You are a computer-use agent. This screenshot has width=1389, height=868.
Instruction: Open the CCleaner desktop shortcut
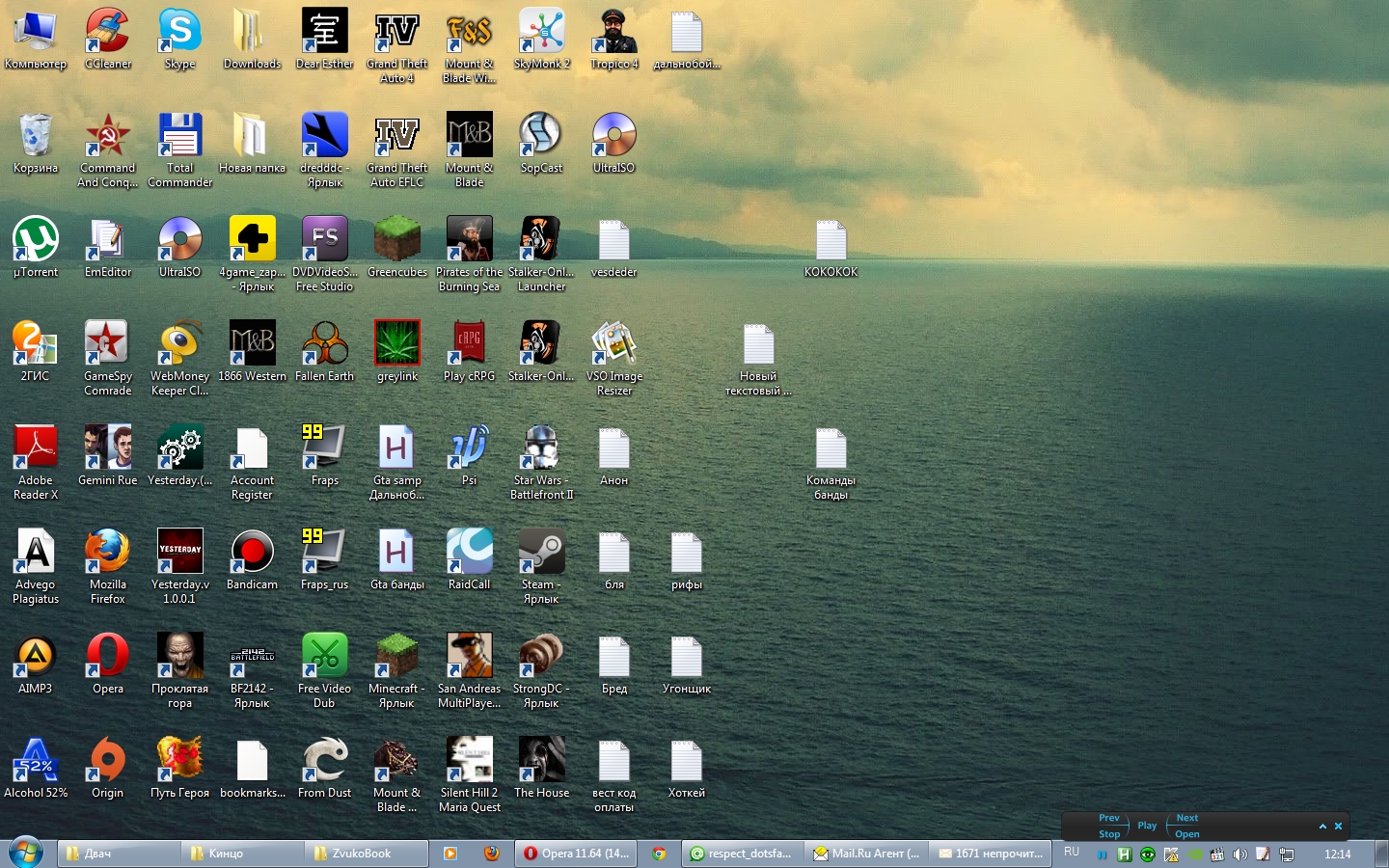[108, 31]
